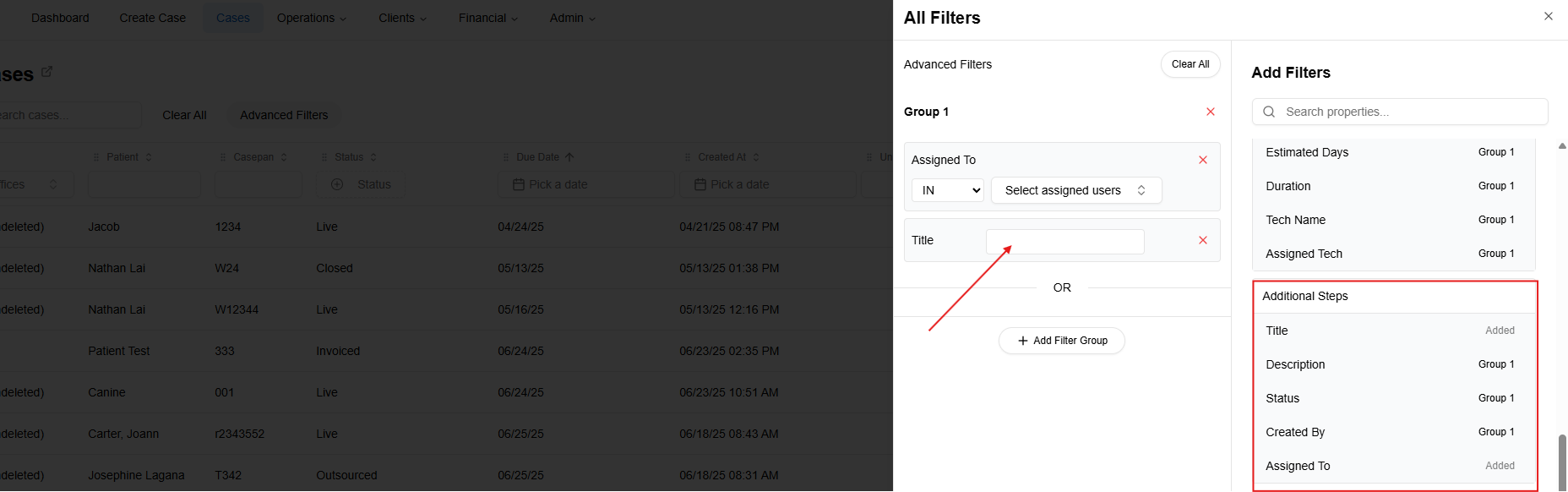Viewport: 1568px width, 492px height.
Task: Add Description filter to Group 1
Action: click(x=1495, y=364)
